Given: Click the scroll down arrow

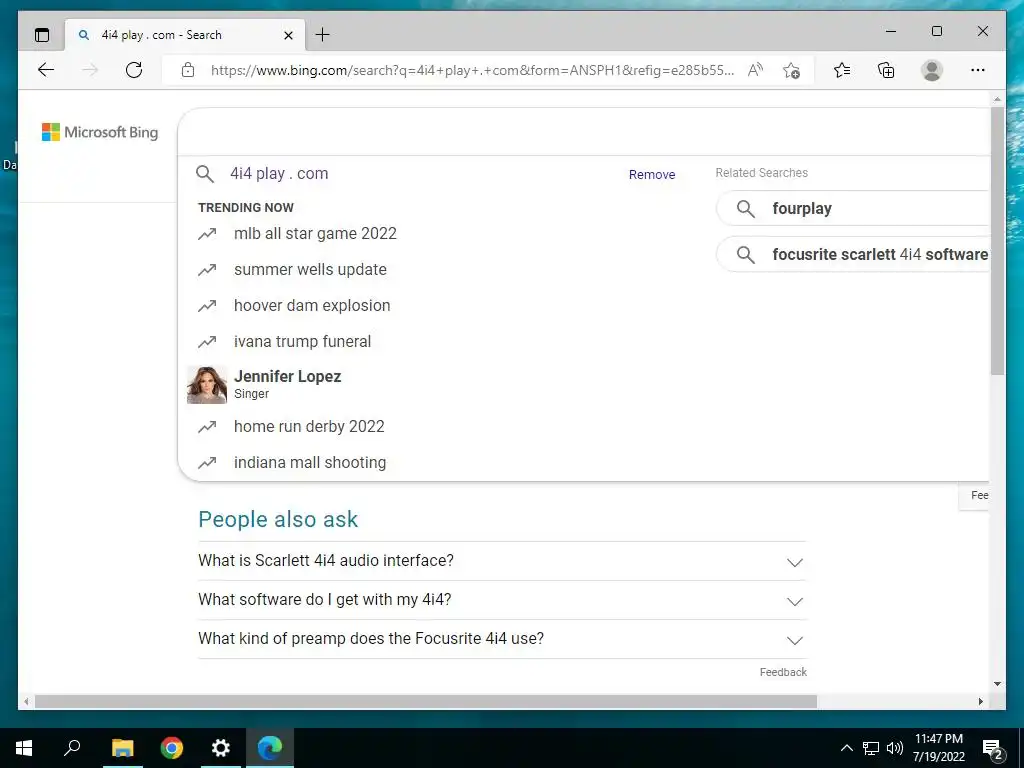Looking at the screenshot, I should tap(997, 684).
